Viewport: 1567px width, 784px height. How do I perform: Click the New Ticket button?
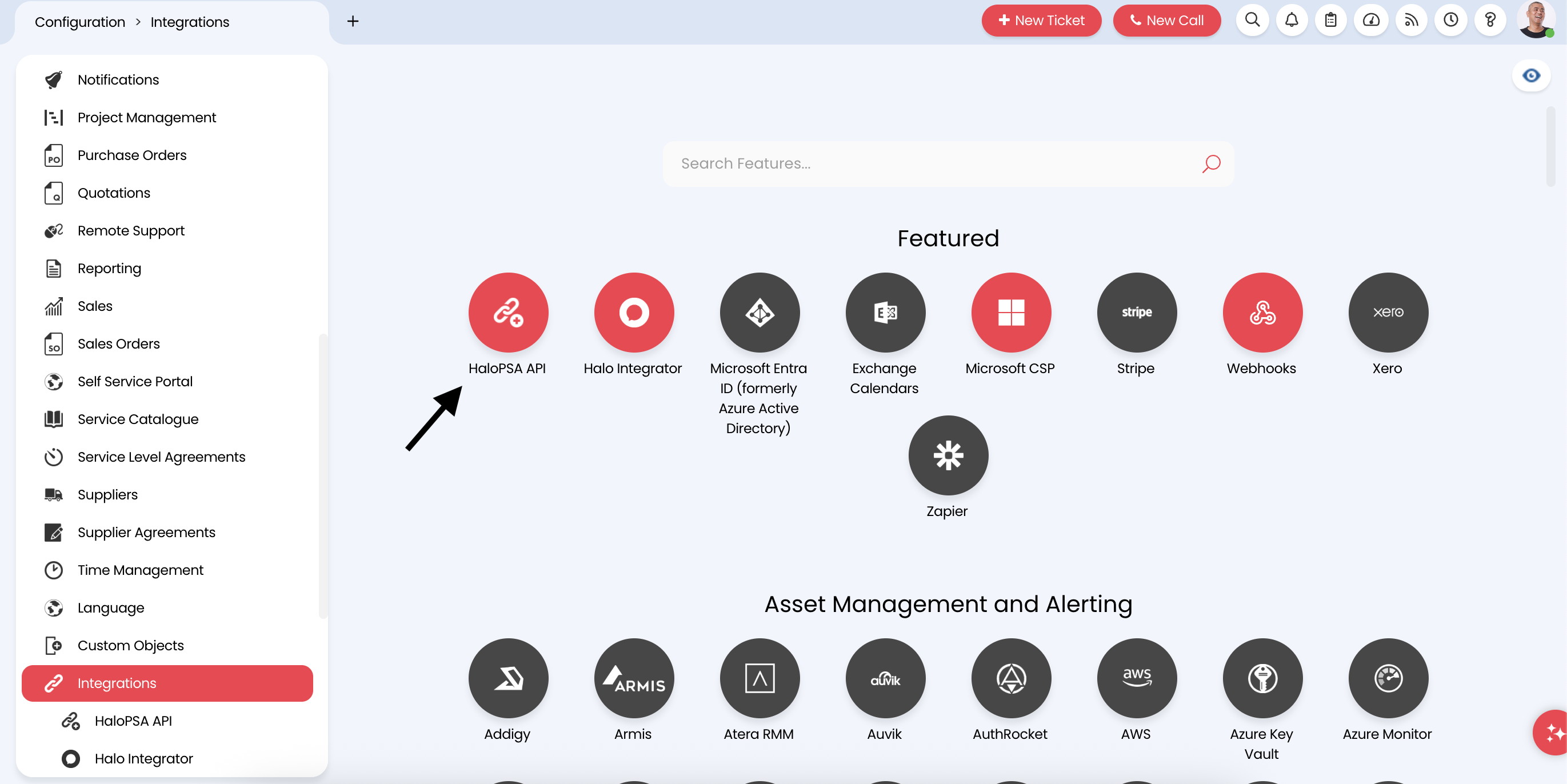pos(1041,20)
